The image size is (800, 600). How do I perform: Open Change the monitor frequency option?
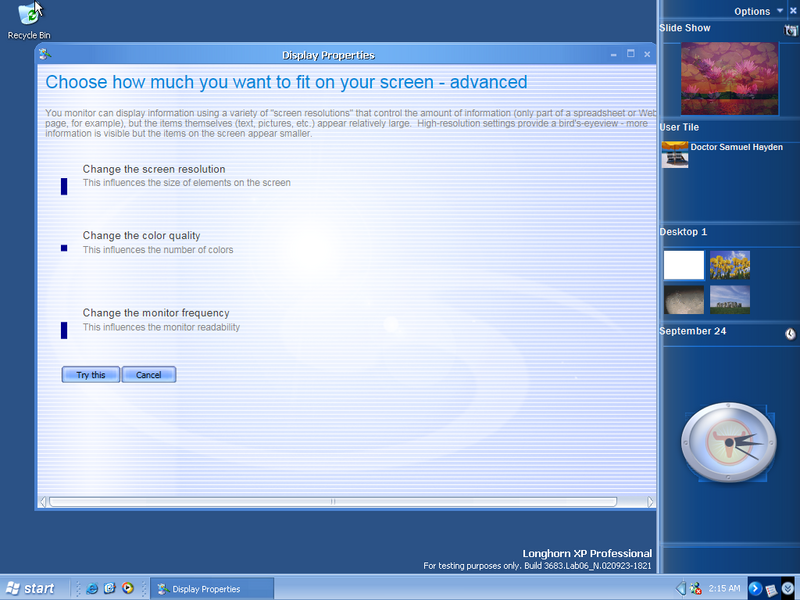[156, 313]
